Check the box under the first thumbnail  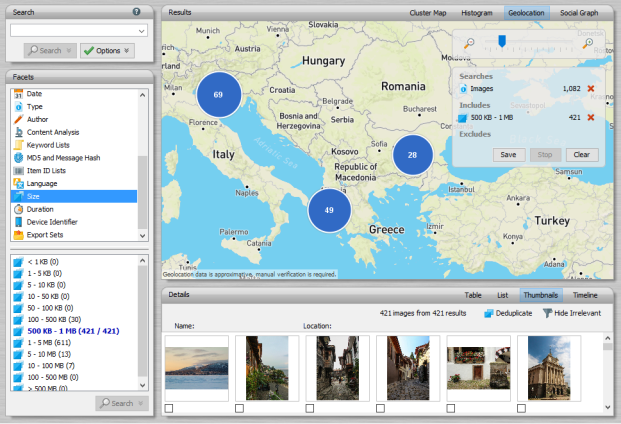[x=169, y=408]
